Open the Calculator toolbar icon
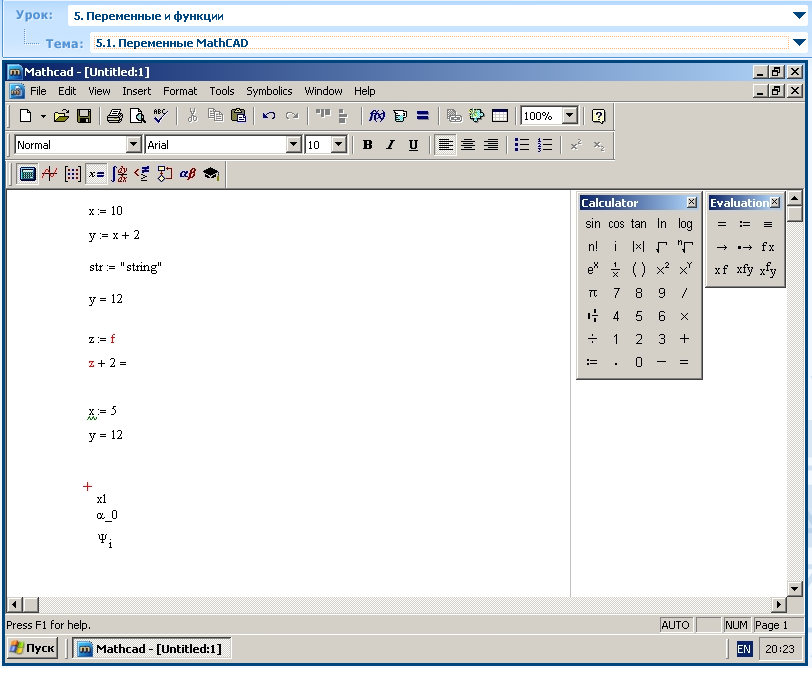Image resolution: width=812 pixels, height=682 pixels. pos(27,174)
